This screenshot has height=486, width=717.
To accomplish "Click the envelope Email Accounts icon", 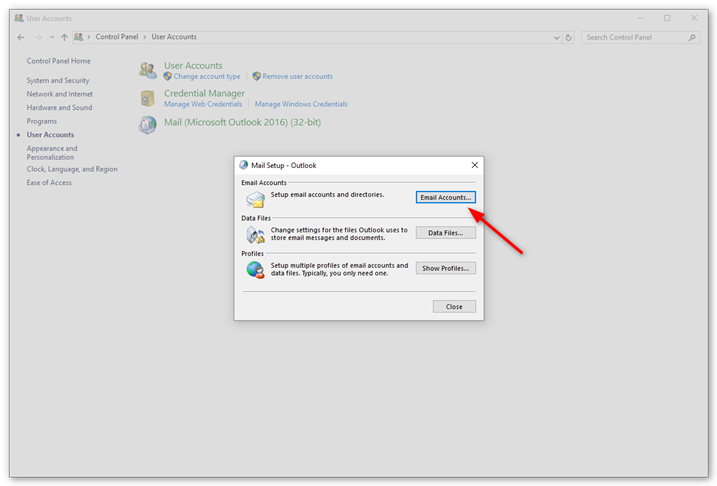I will pyautogui.click(x=255, y=199).
